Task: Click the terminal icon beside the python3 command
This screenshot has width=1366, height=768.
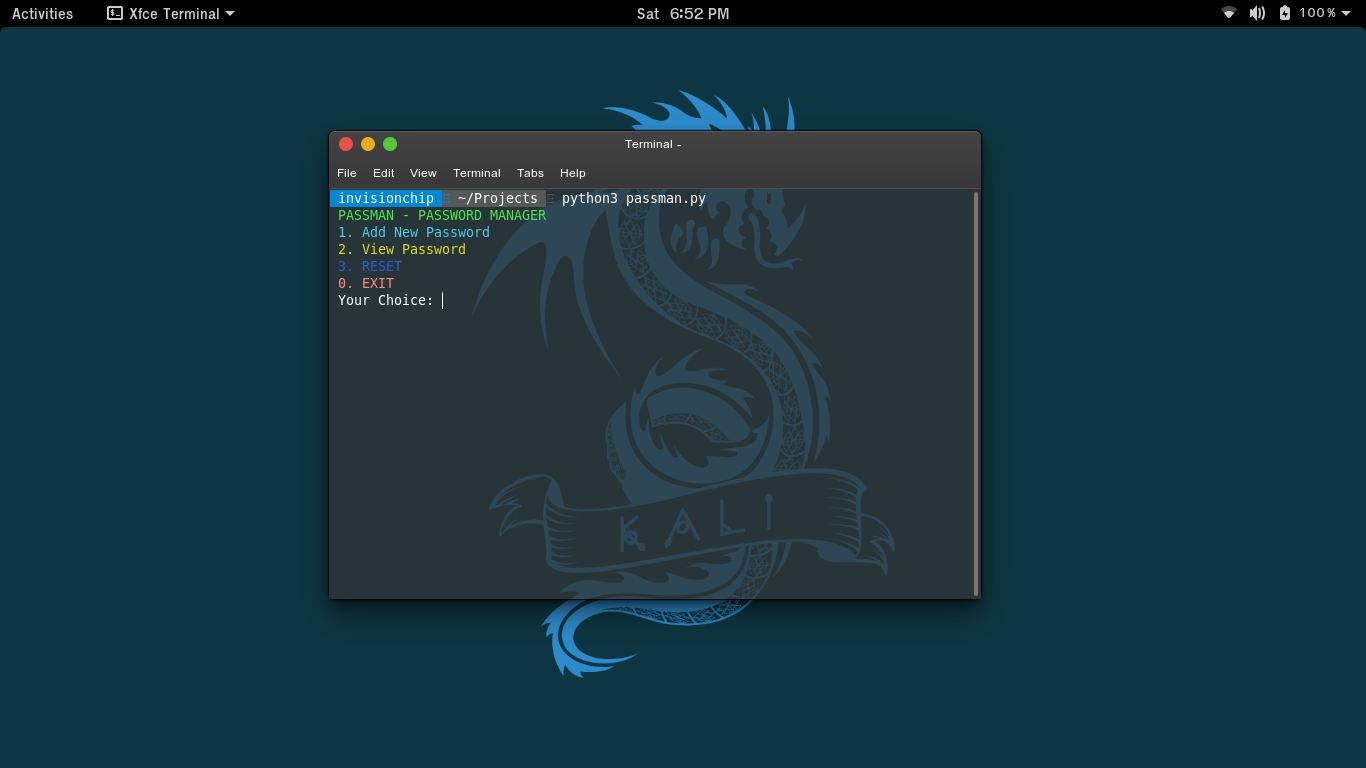Action: [x=551, y=198]
